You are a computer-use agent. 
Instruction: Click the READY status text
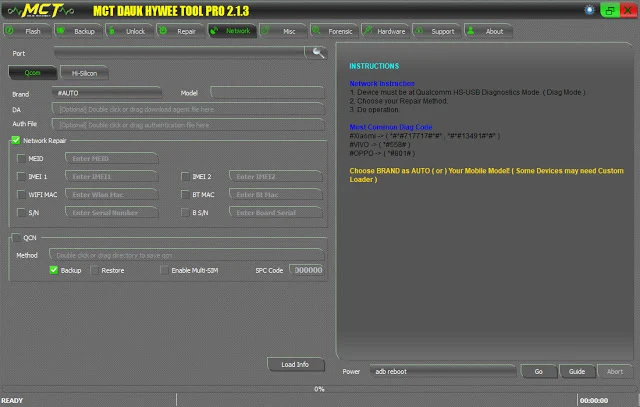(12, 400)
